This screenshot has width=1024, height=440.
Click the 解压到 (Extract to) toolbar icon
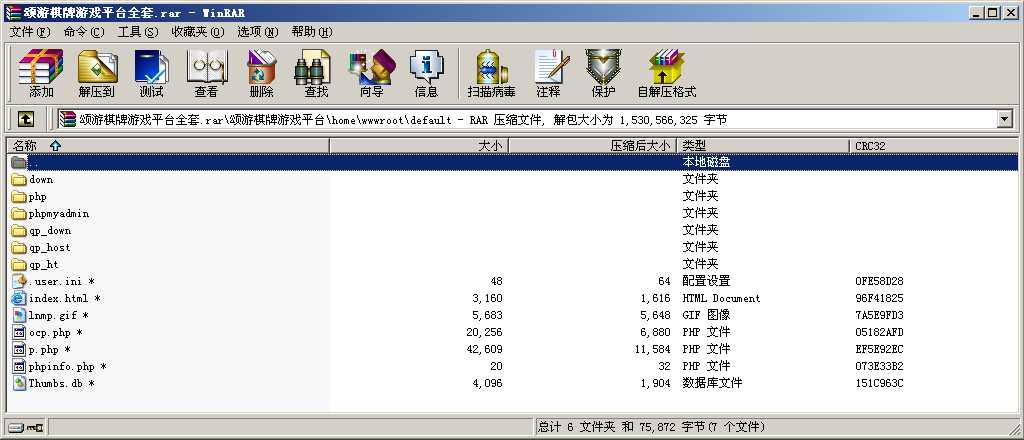(97, 67)
